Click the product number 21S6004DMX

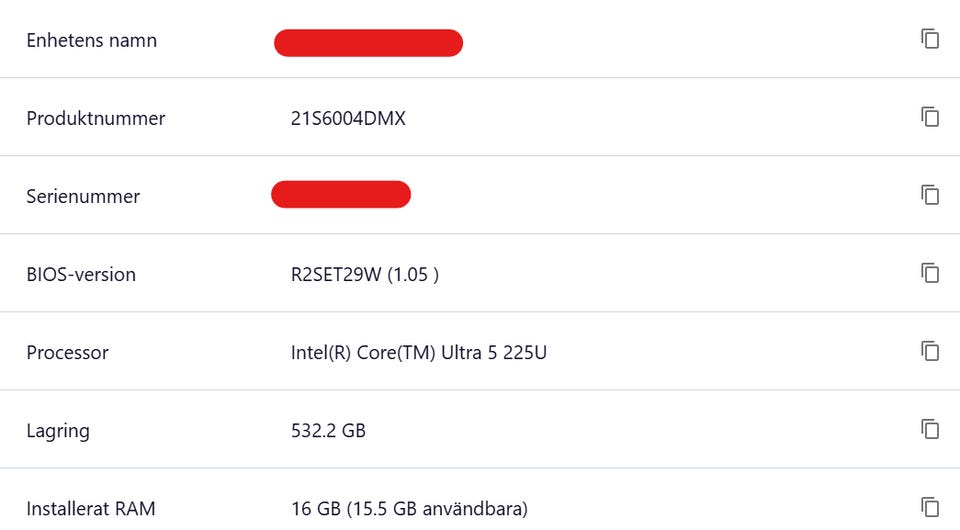click(348, 119)
